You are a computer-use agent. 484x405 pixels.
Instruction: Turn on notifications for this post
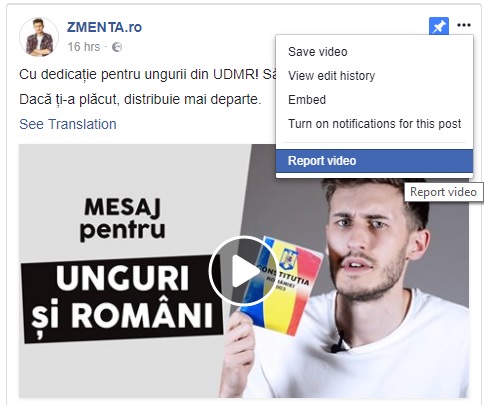[x=374, y=124]
